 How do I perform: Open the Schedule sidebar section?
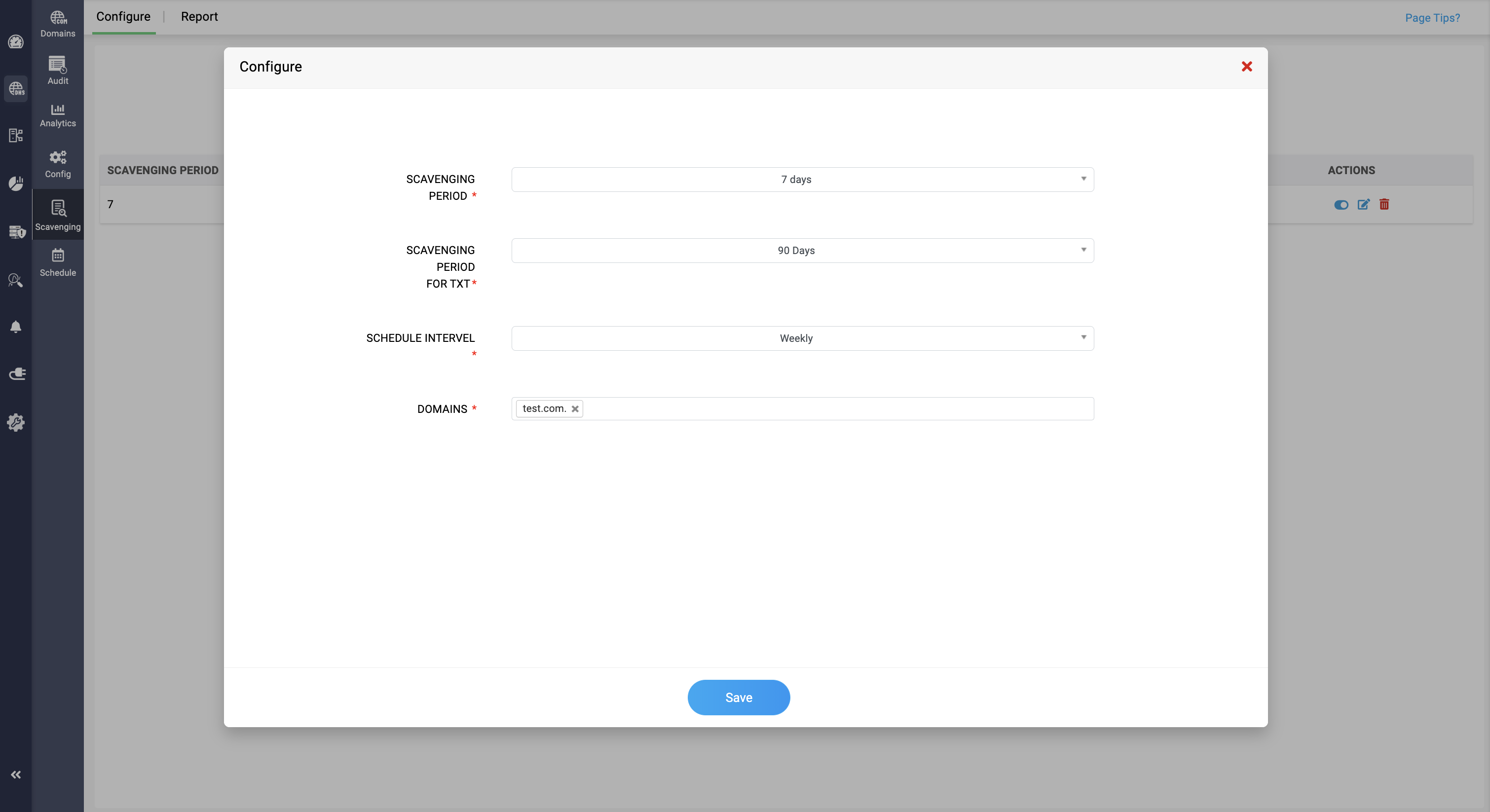point(57,262)
